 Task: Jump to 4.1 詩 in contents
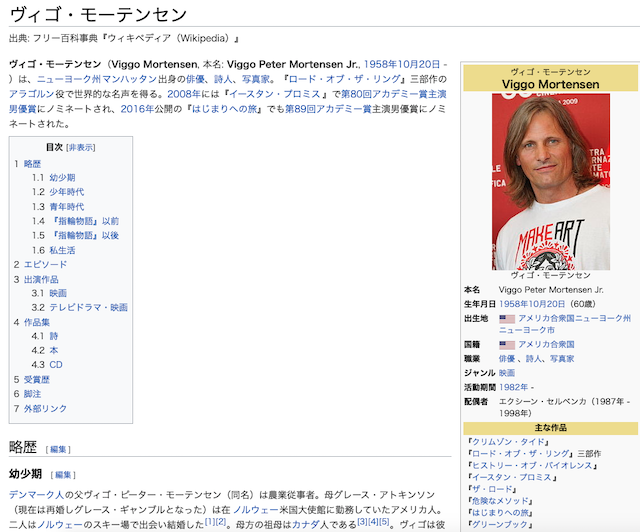54,336
